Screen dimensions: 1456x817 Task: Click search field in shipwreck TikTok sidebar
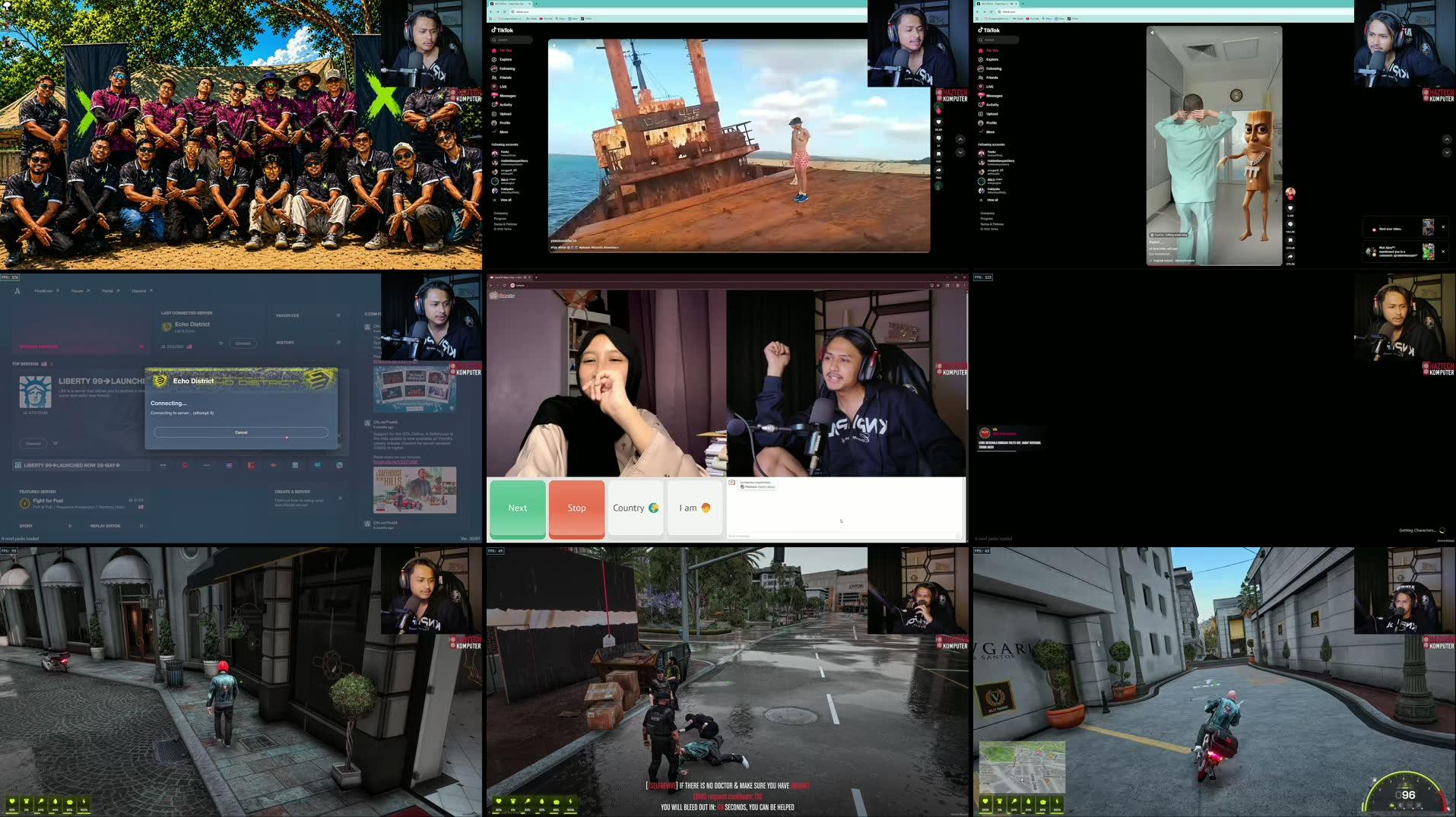(x=511, y=40)
